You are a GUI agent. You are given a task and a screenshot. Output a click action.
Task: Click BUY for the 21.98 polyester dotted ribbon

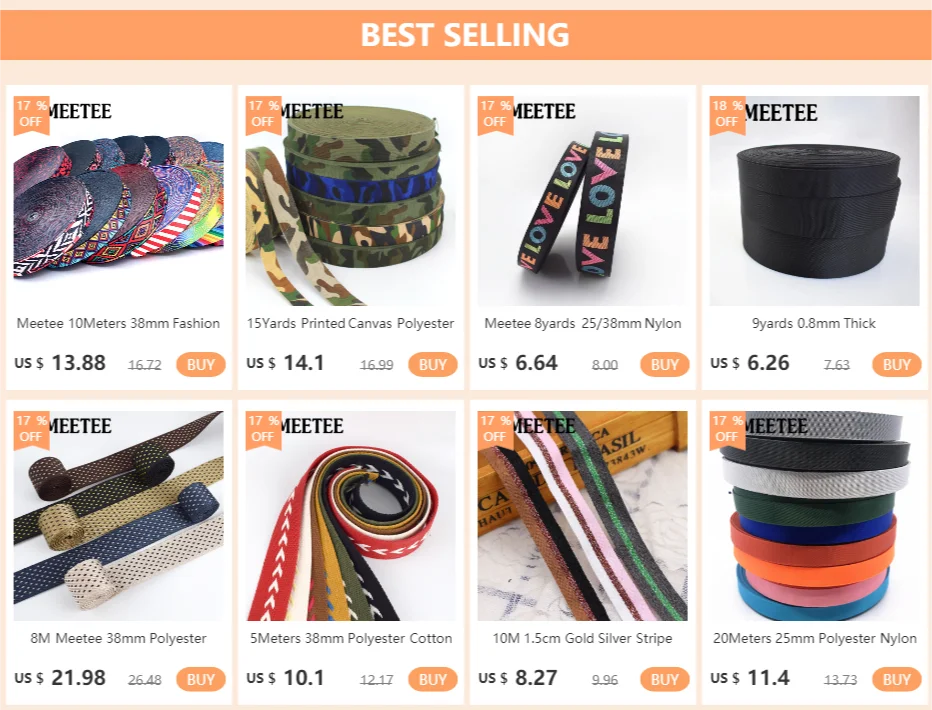(201, 679)
